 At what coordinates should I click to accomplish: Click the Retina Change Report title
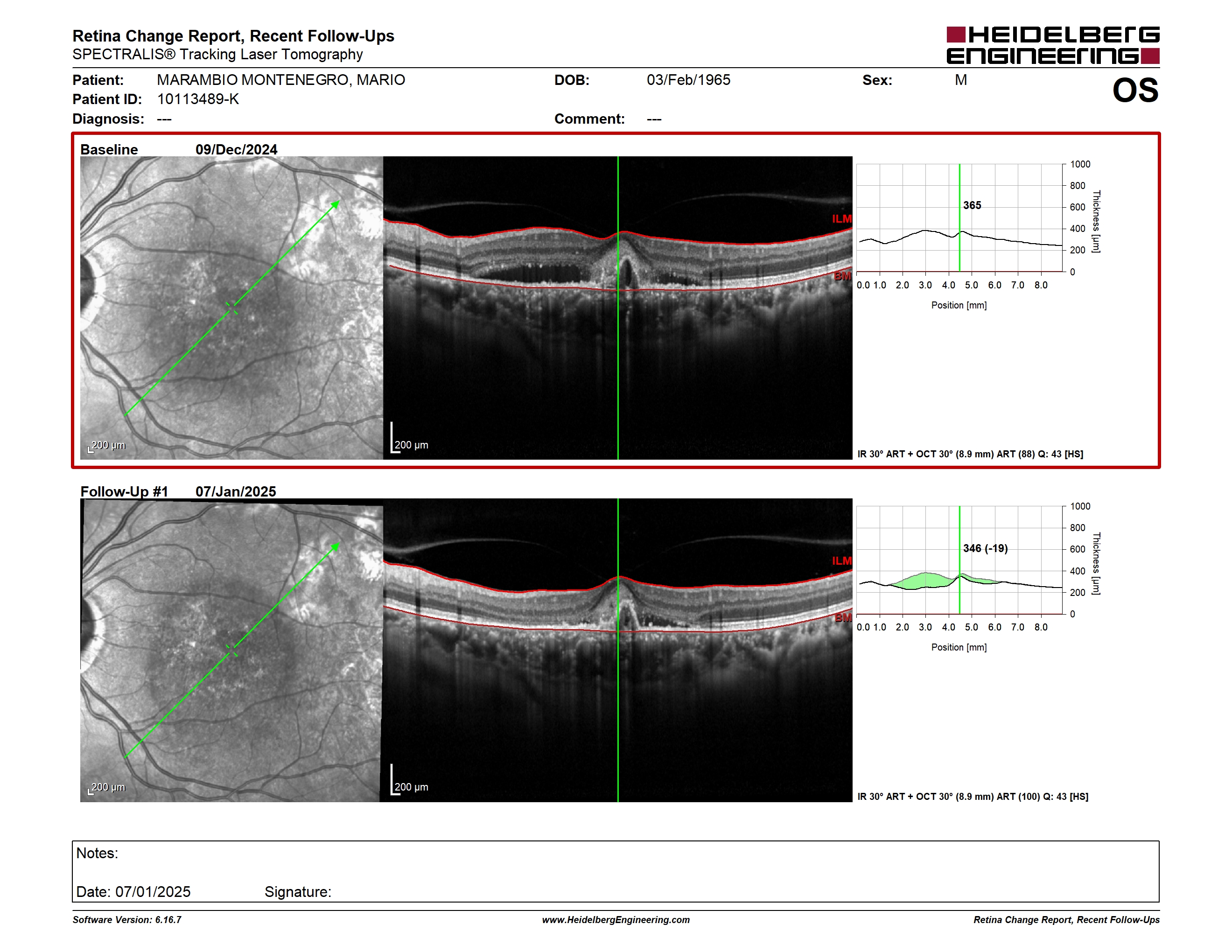point(233,36)
